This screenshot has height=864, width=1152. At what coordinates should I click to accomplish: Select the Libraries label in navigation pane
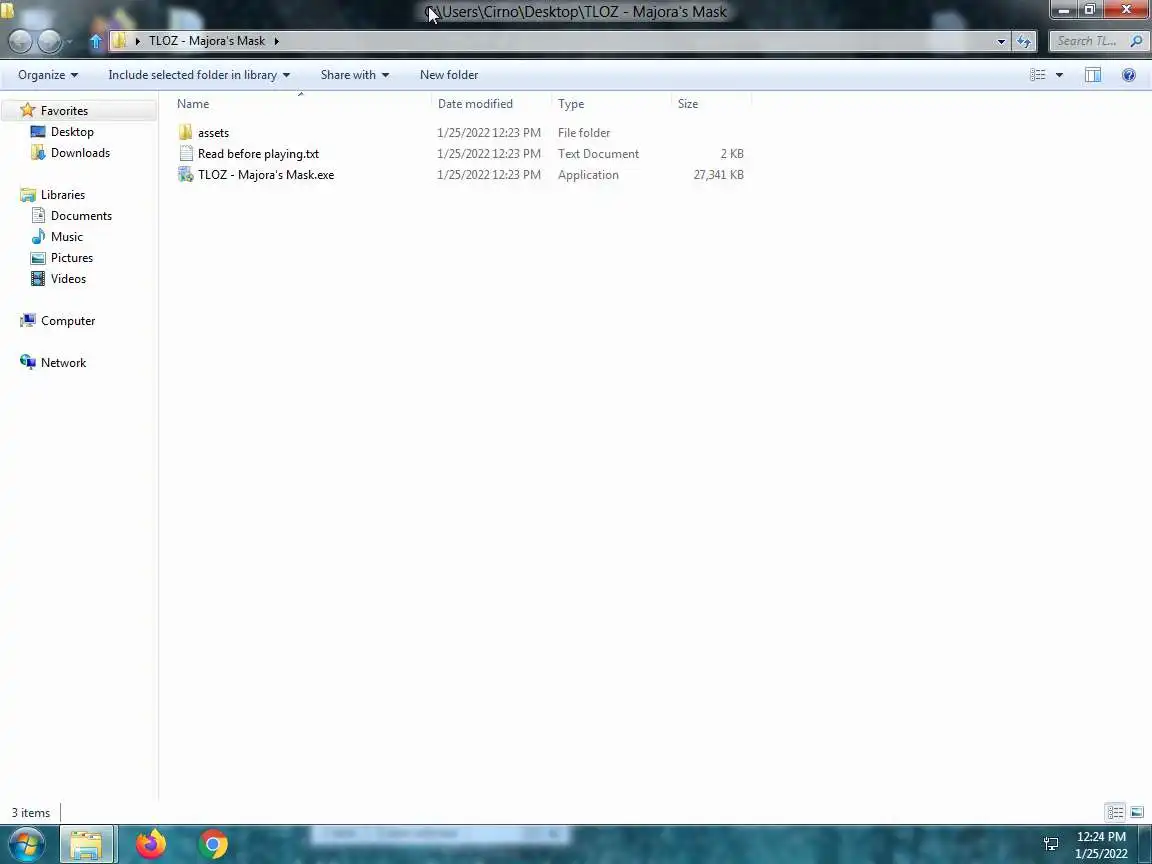click(x=62, y=195)
